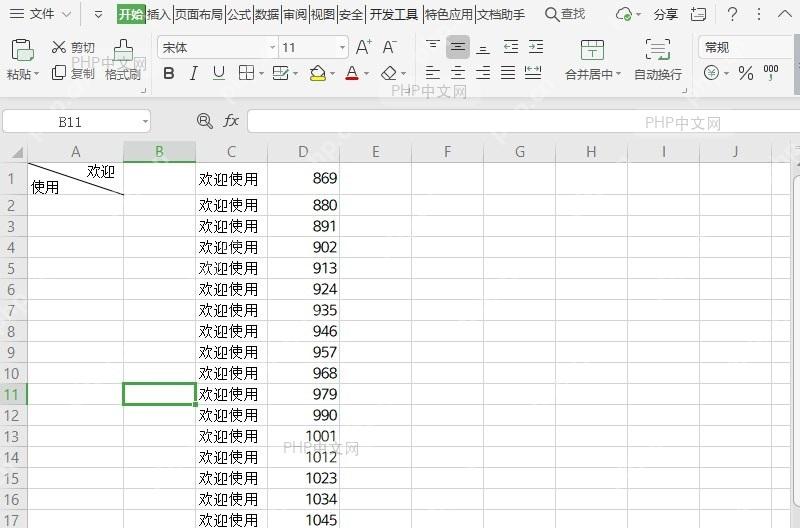Select cell containing 1001
The height and width of the screenshot is (528, 800).
[304, 436]
